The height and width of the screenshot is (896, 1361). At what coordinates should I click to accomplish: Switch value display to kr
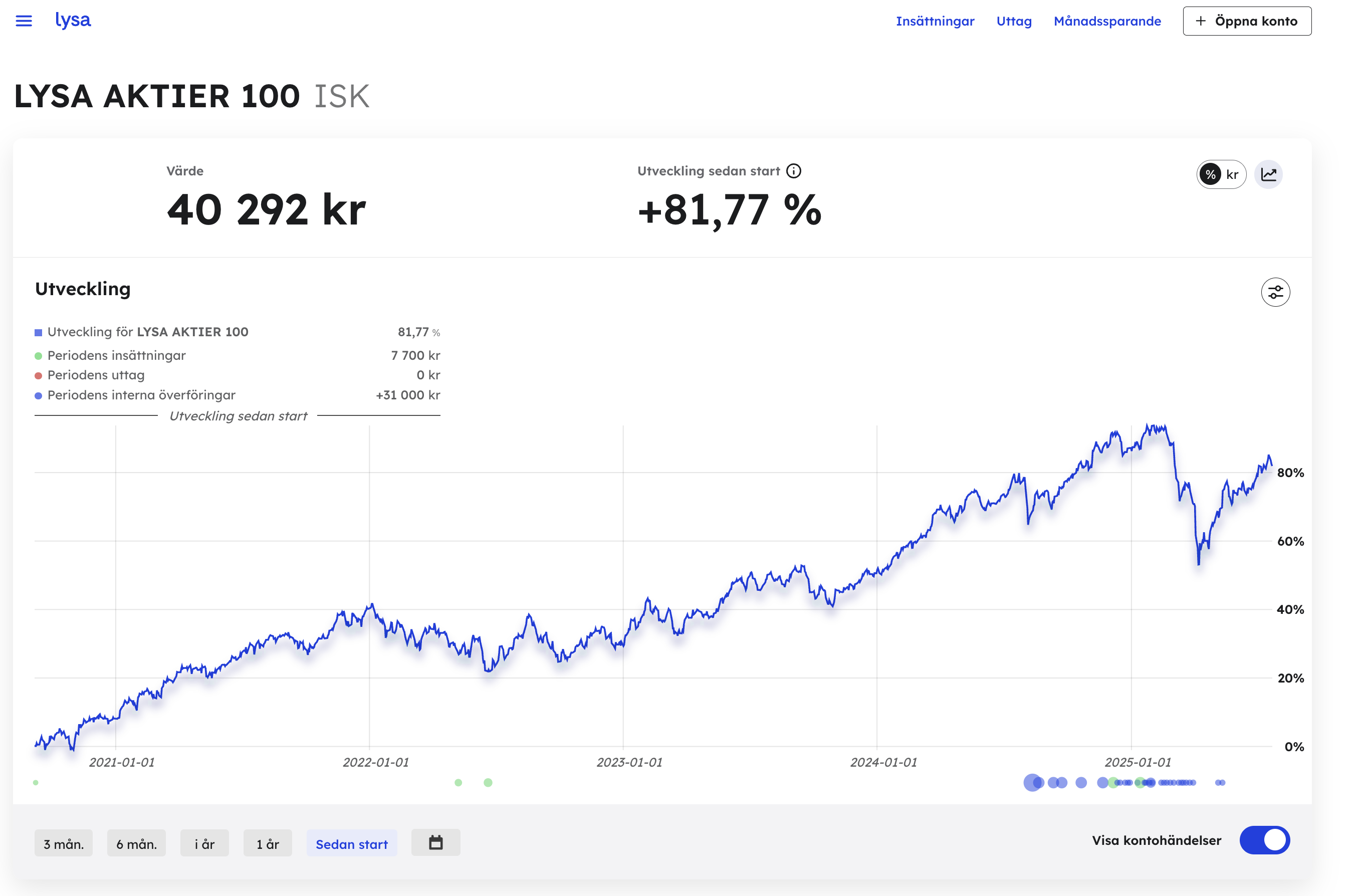pyautogui.click(x=1232, y=174)
